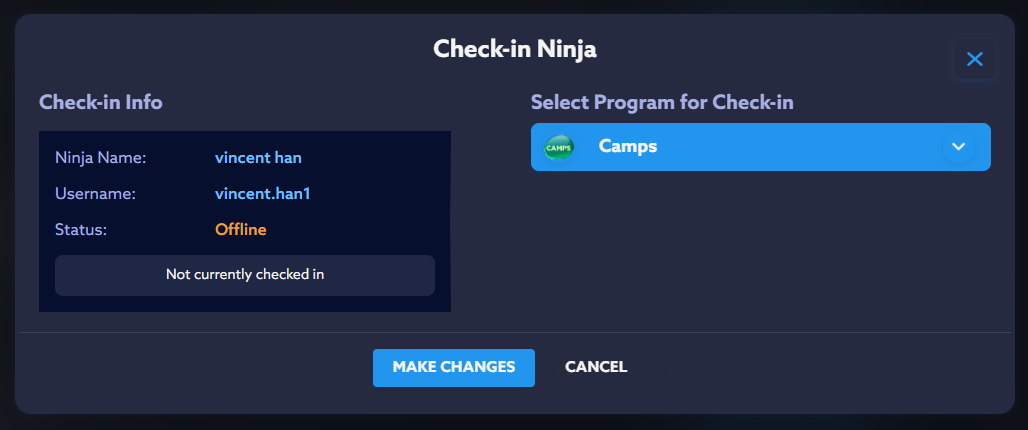Viewport: 1028px width, 430px height.
Task: Click the green Camps program logo
Action: pyautogui.click(x=558, y=147)
